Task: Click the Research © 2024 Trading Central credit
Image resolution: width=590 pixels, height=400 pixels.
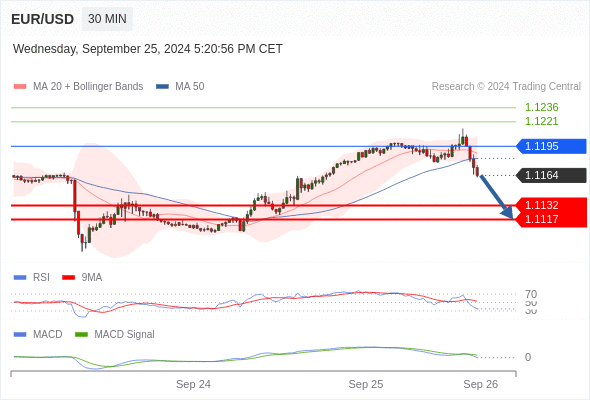Action: (506, 87)
